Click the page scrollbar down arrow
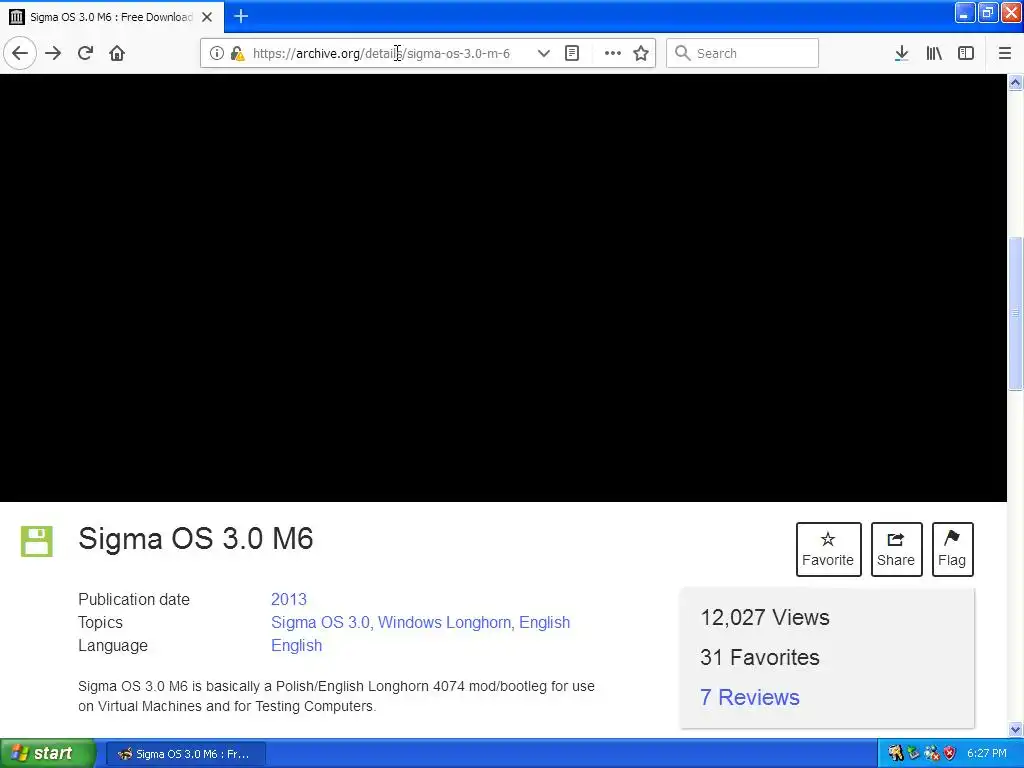This screenshot has height=768, width=1024. click(x=1016, y=729)
